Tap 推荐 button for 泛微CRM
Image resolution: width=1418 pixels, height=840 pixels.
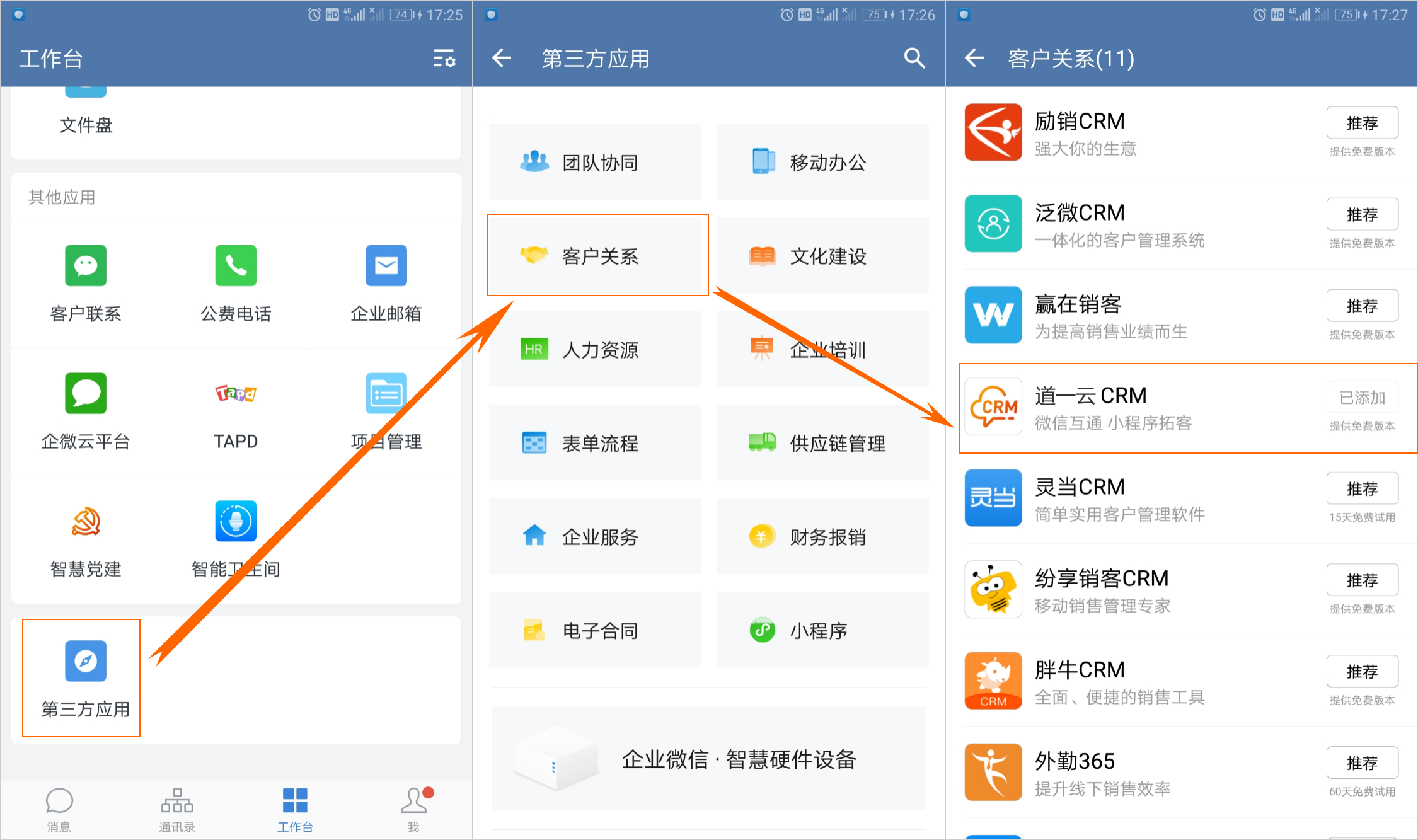pyautogui.click(x=1362, y=214)
